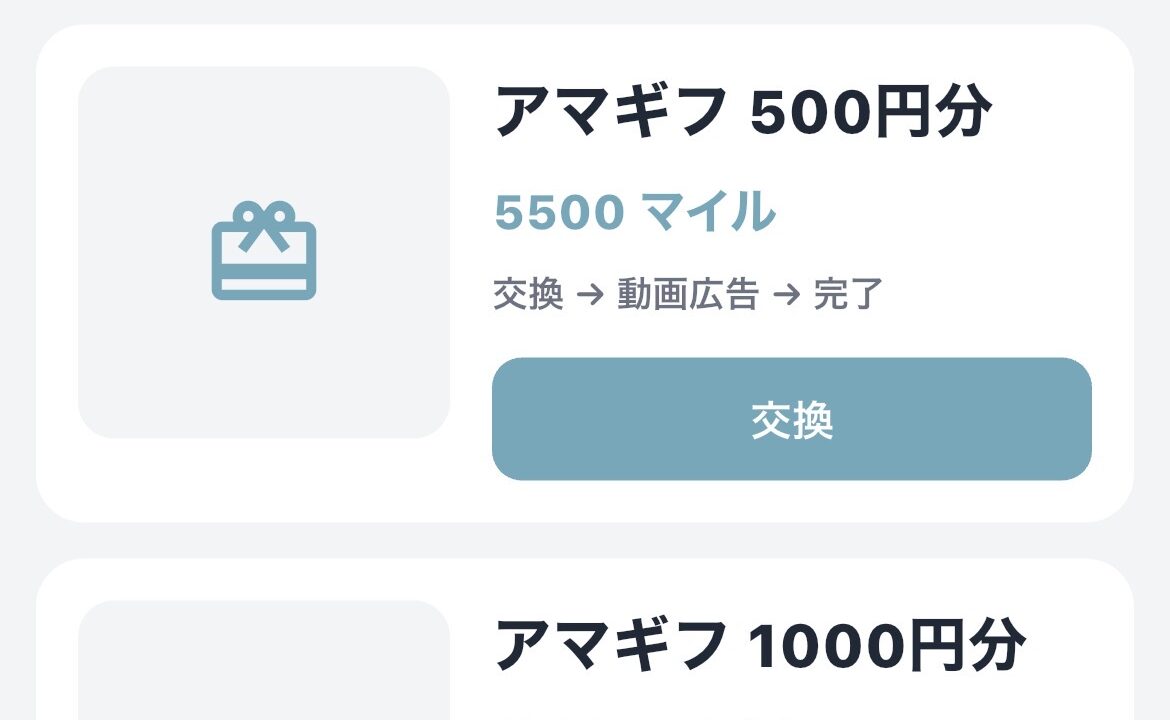The image size is (1170, 720).
Task: Click the 交換 → 動画広告 → 完了 steps text
Action: (688, 295)
